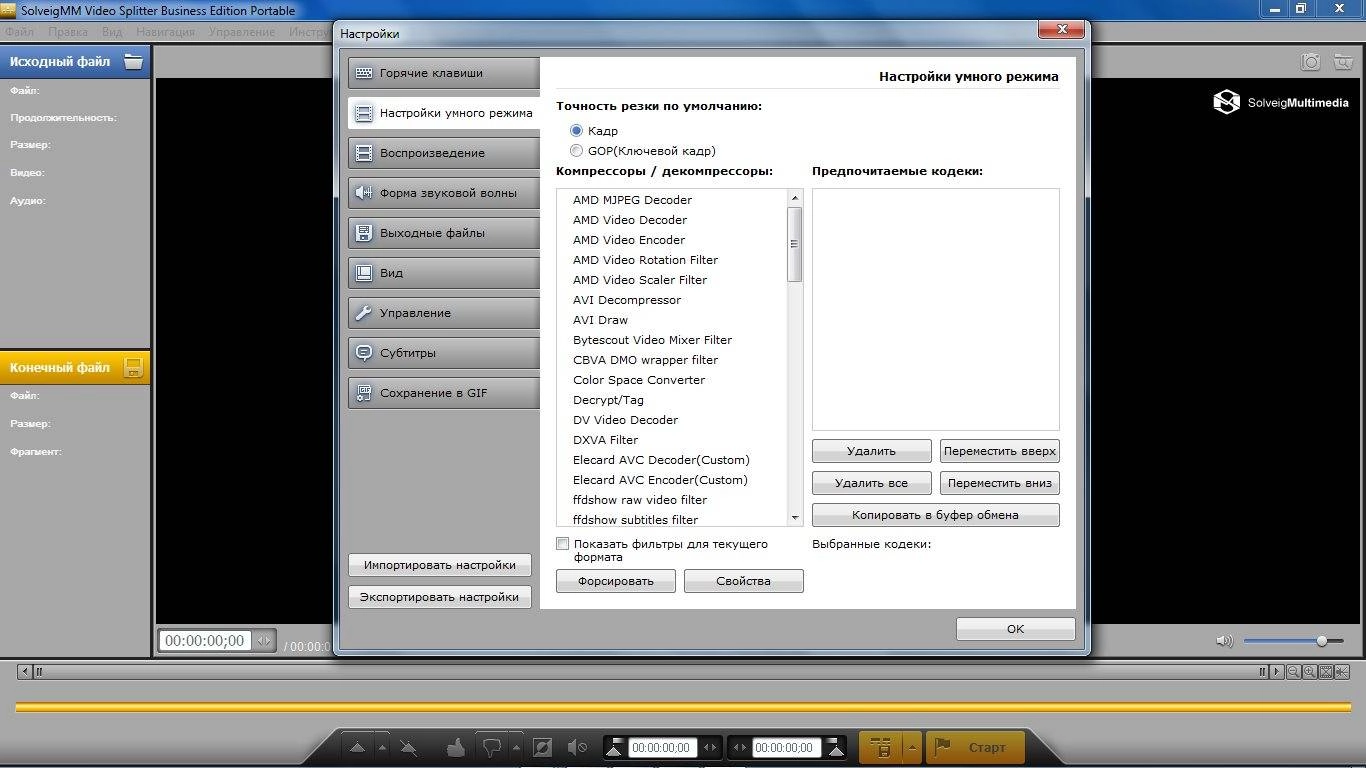Select Кадр radio button
This screenshot has width=1366, height=768.
click(x=576, y=131)
